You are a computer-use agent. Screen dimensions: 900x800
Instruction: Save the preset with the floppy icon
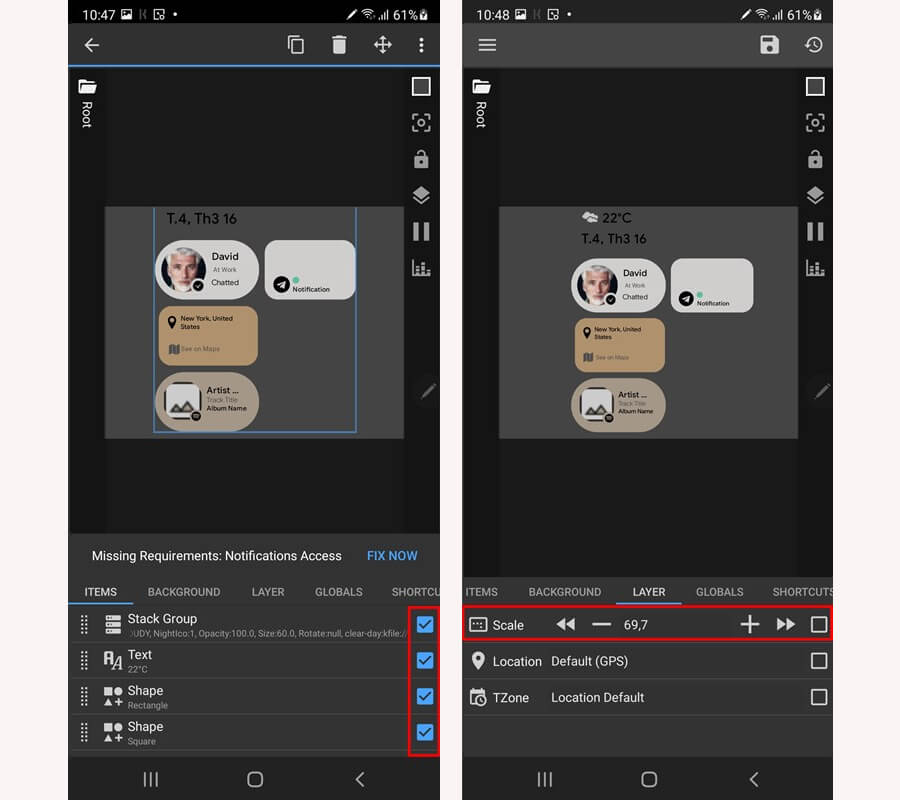point(769,45)
